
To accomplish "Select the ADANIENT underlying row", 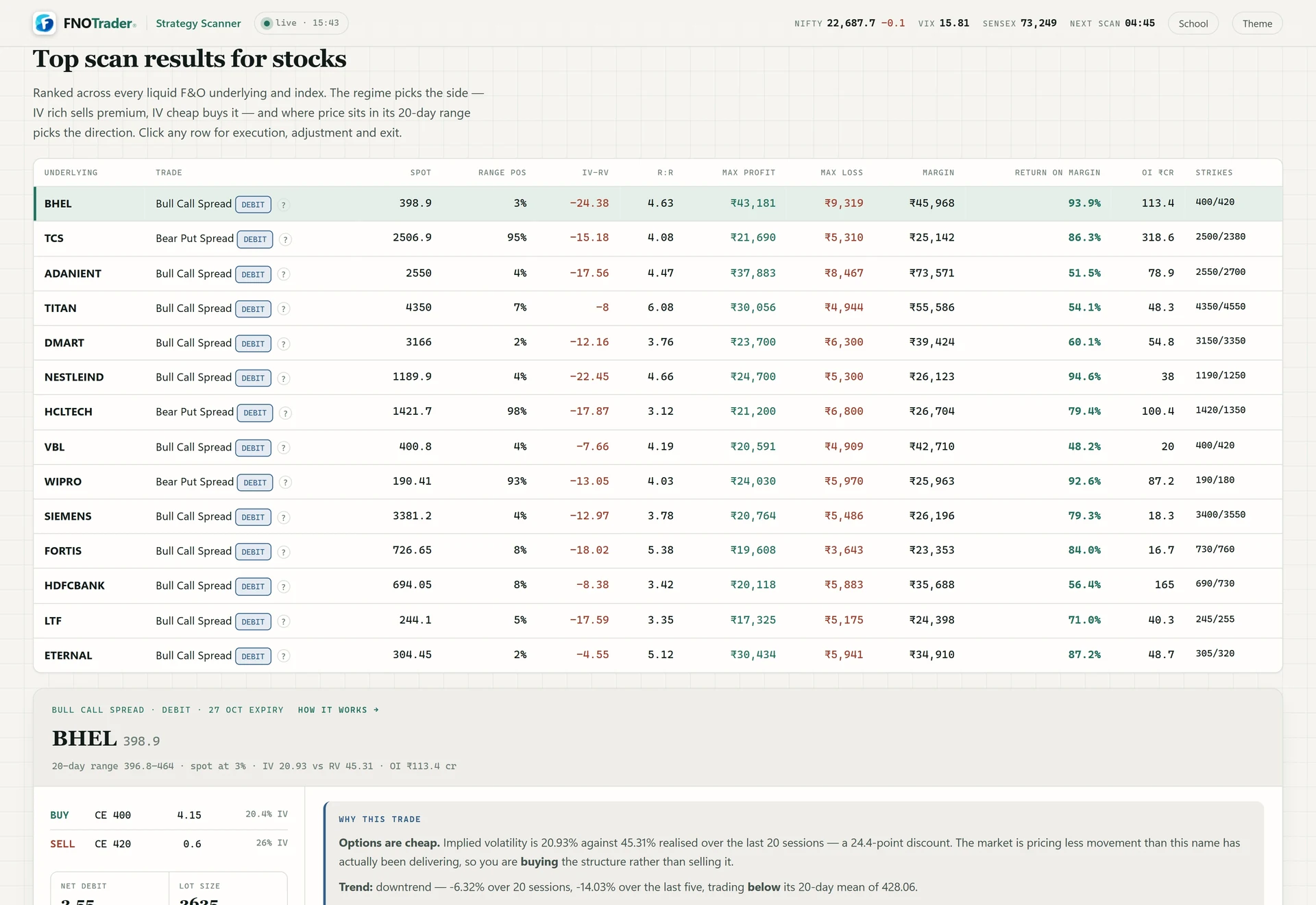I will point(658,274).
